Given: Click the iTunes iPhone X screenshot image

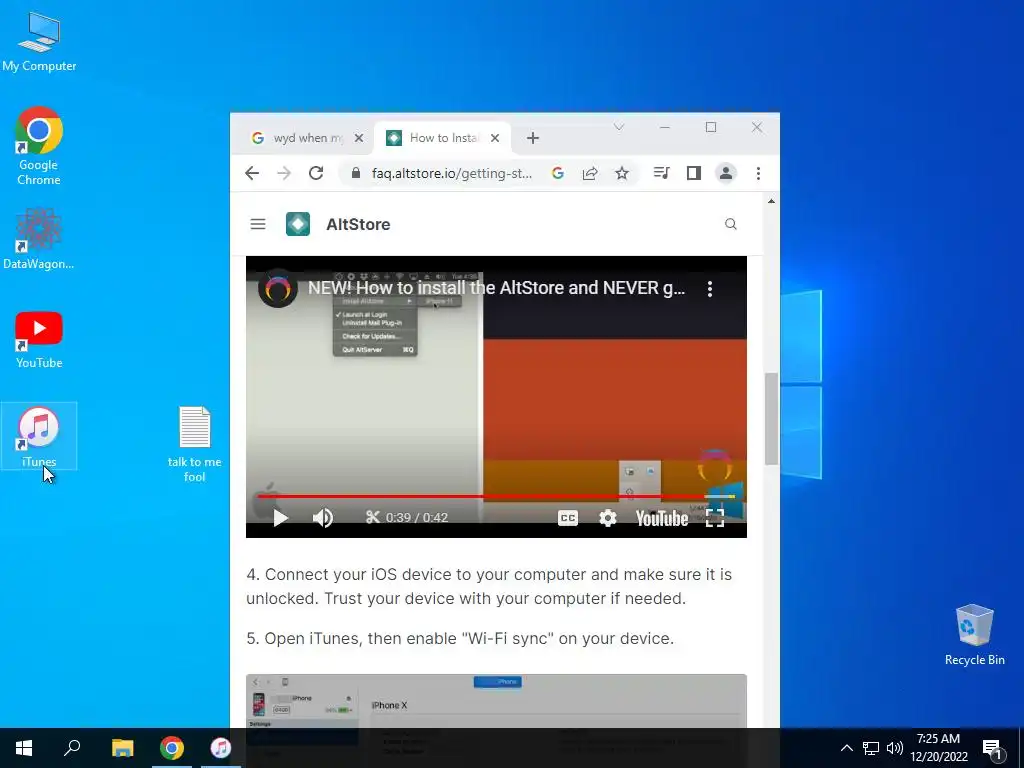Looking at the screenshot, I should (x=496, y=701).
